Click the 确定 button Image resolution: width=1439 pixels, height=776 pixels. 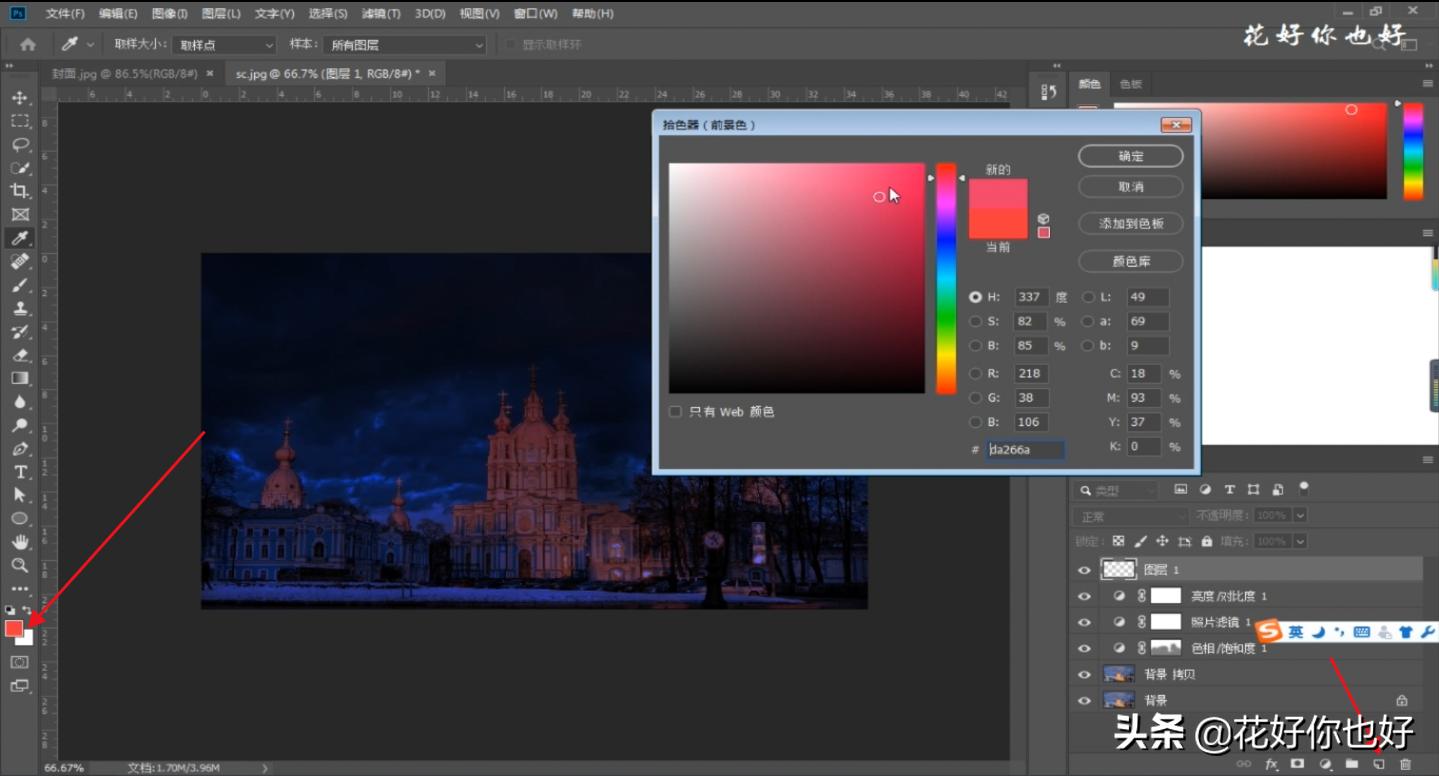pos(1130,156)
